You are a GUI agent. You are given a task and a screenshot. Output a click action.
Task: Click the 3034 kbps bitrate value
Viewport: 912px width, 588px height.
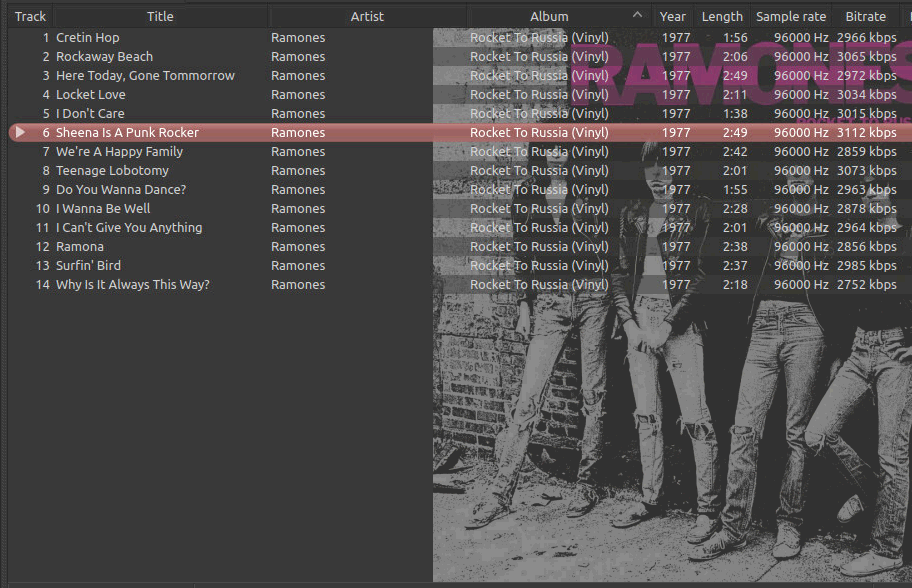tap(867, 95)
